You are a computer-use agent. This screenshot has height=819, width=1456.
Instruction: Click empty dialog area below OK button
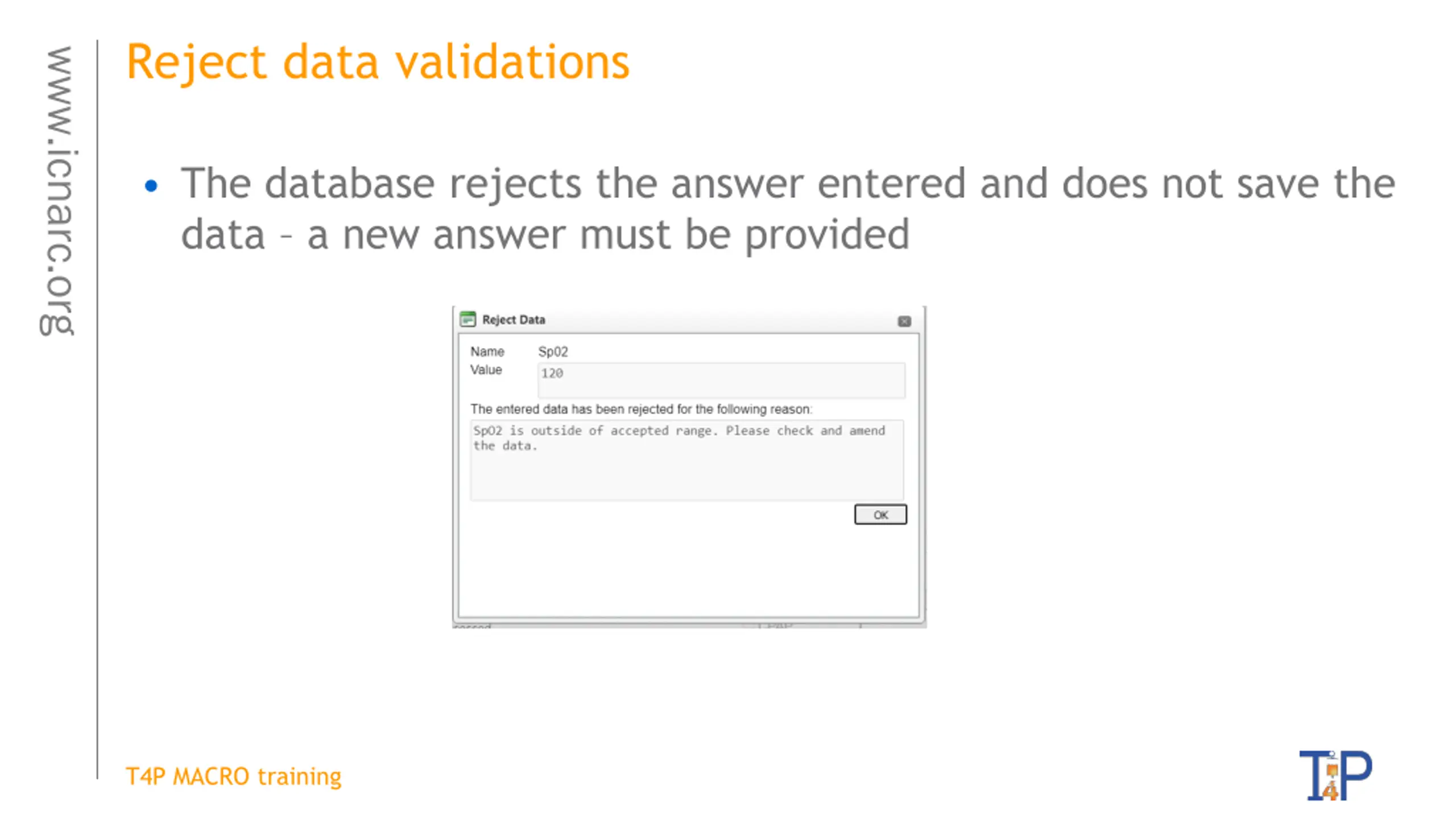(688, 570)
